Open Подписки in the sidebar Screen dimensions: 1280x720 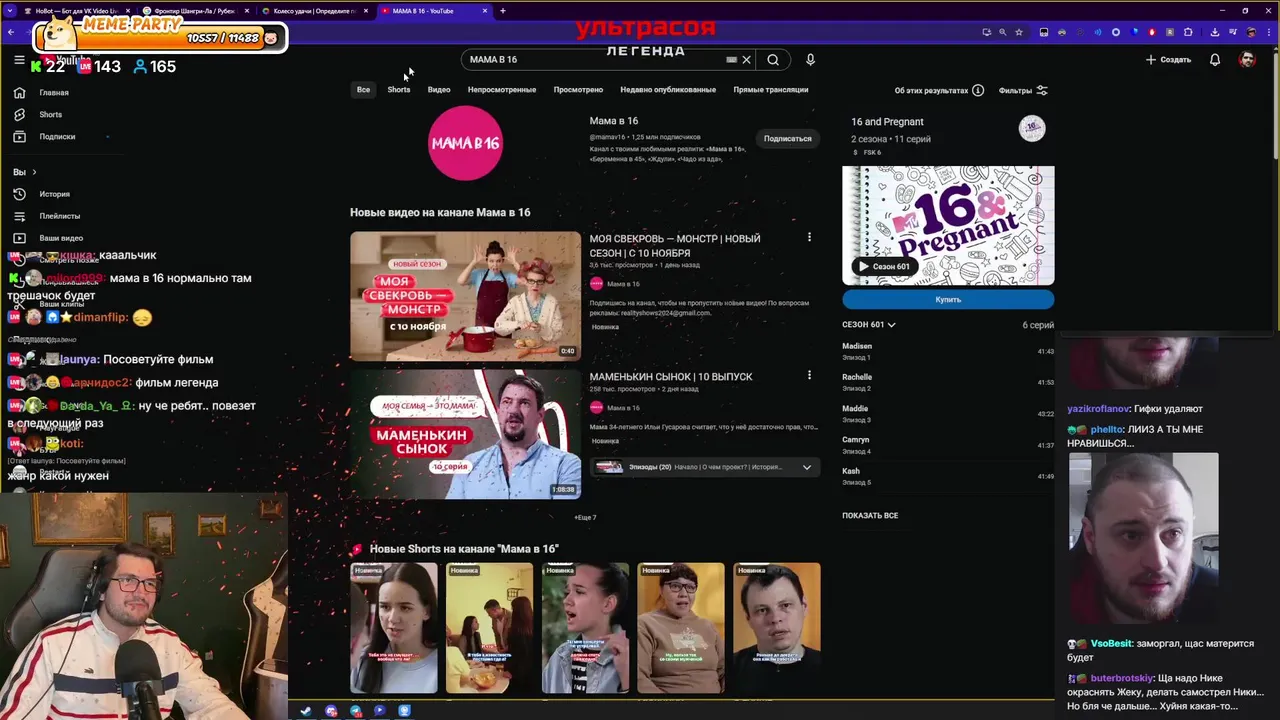coord(57,137)
